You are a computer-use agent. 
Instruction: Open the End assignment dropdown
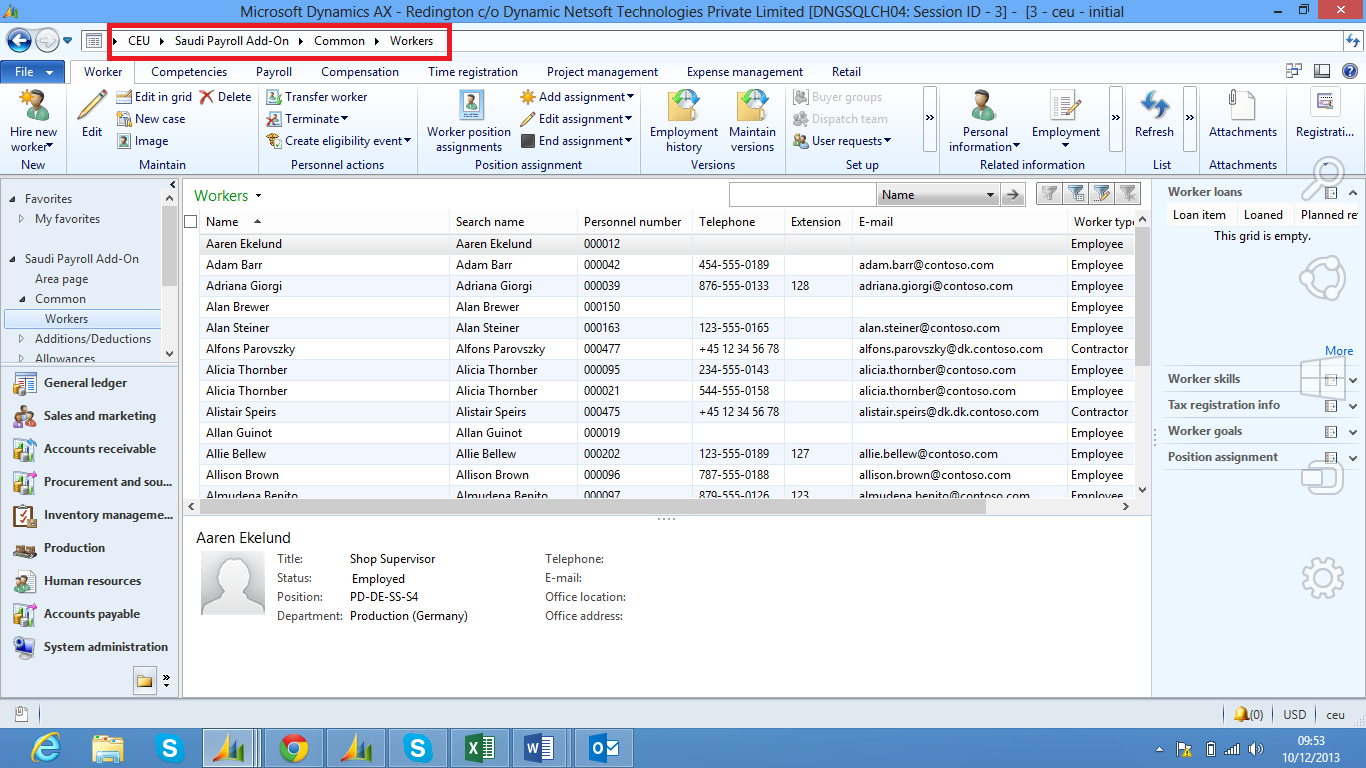(x=577, y=141)
